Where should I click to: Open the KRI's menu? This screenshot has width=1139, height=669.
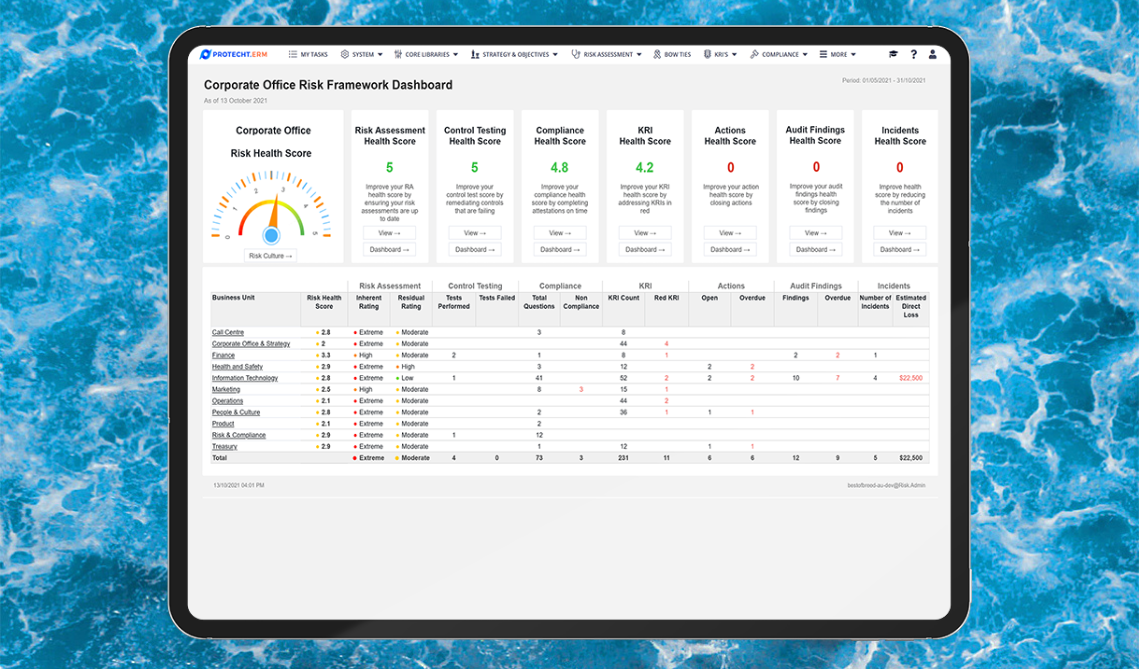coord(720,55)
